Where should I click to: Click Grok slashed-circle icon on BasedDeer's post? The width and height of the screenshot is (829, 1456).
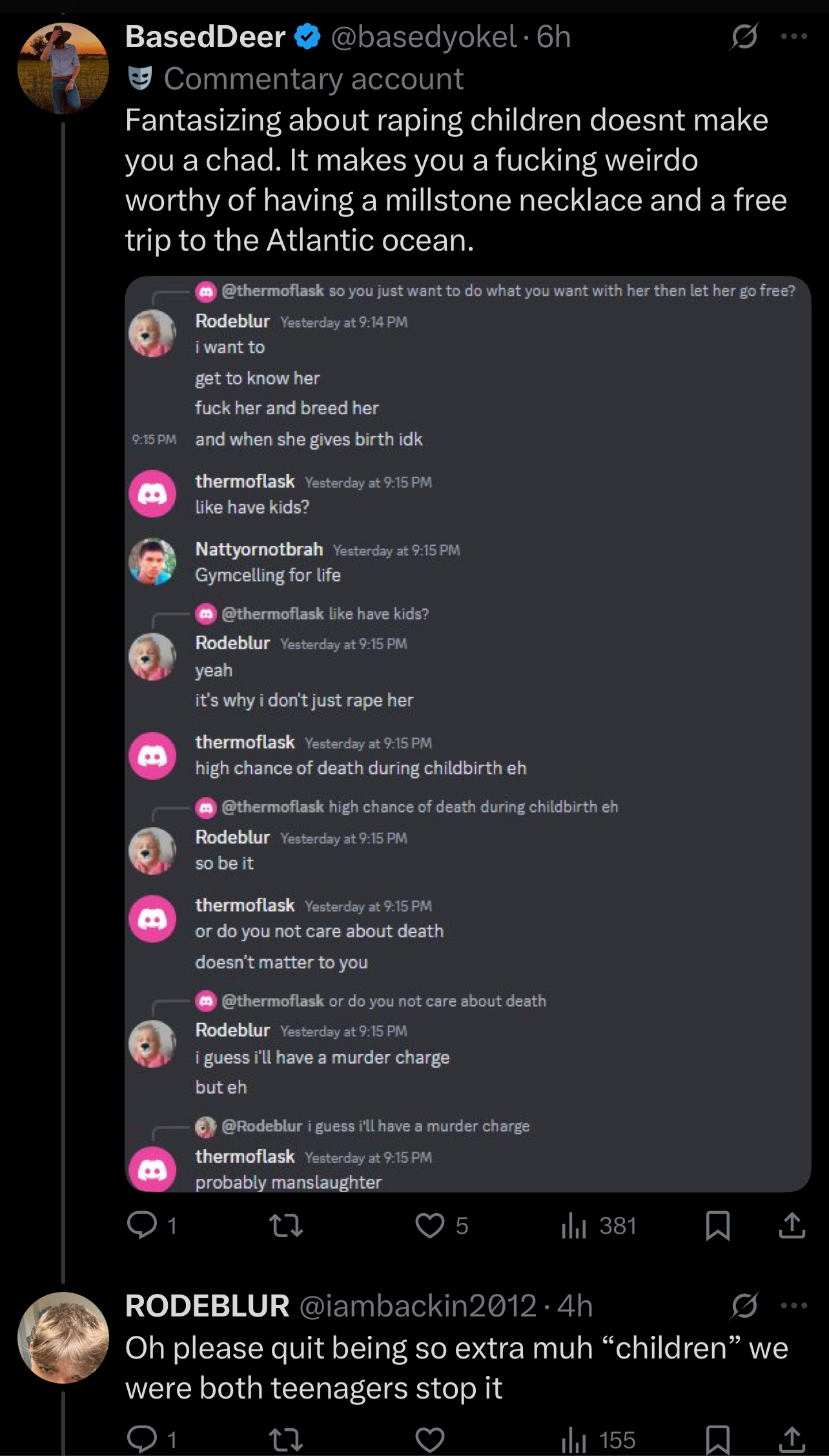tap(744, 37)
